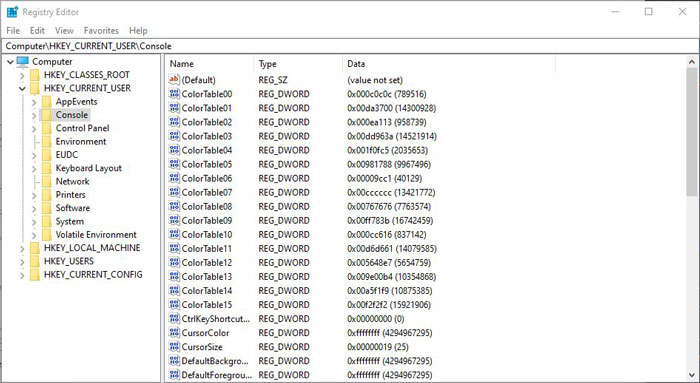Select the Printers key in the tree
The image size is (700, 383).
[x=71, y=195]
